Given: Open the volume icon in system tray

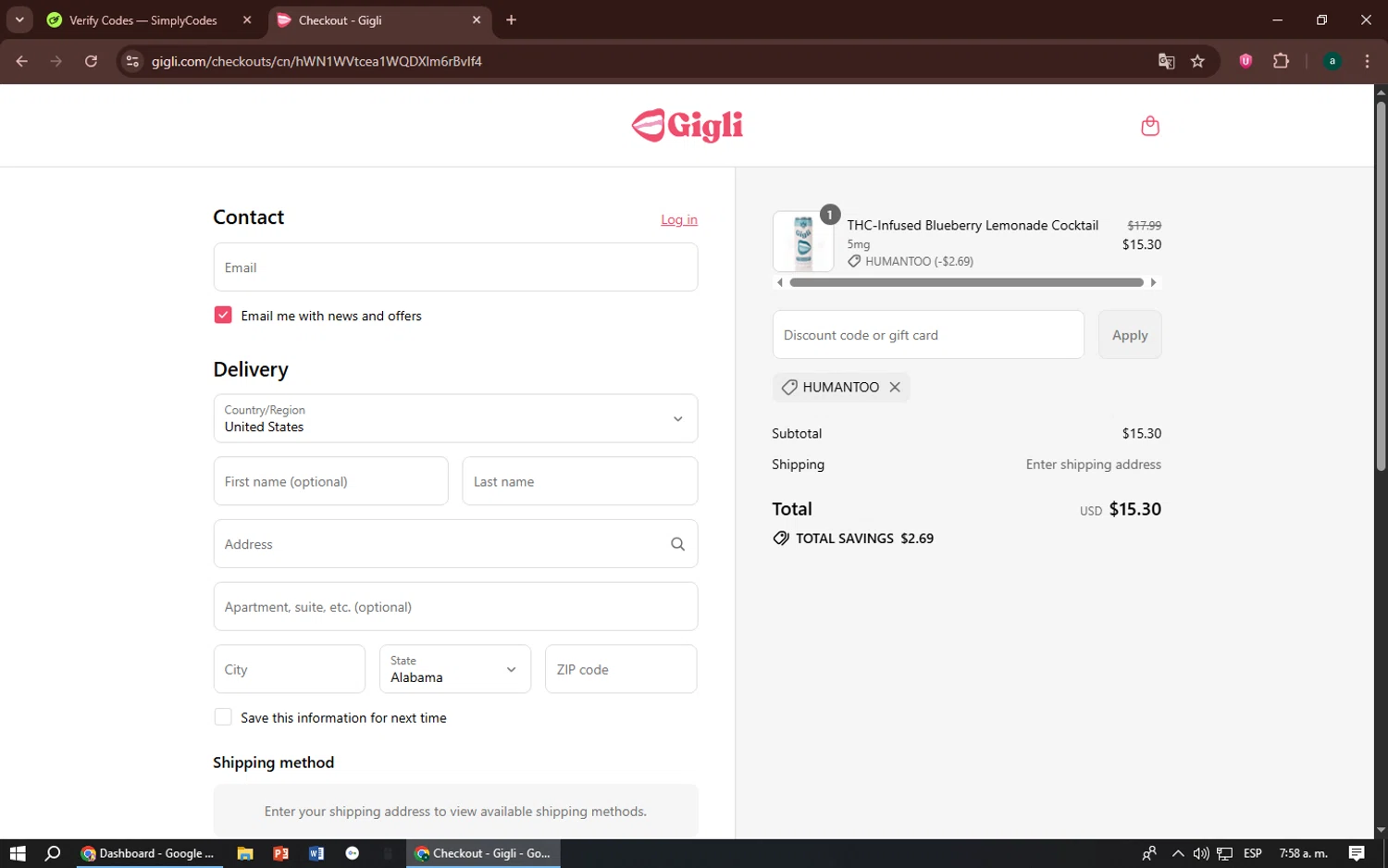Looking at the screenshot, I should pyautogui.click(x=1200, y=853).
